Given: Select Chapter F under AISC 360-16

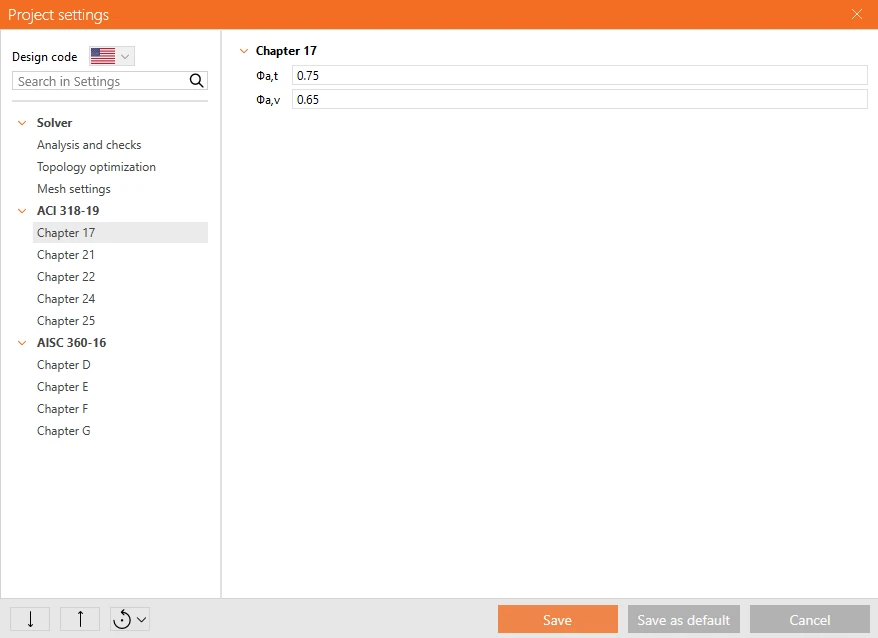Looking at the screenshot, I should pos(62,409).
